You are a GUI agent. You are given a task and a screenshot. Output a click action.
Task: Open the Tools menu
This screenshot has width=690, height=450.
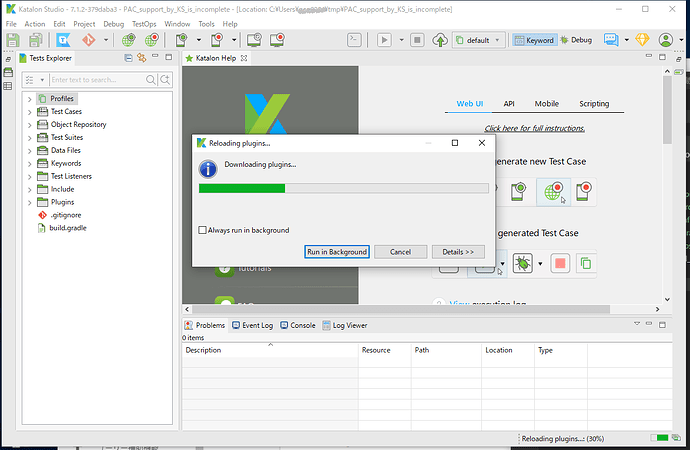[x=206, y=24]
